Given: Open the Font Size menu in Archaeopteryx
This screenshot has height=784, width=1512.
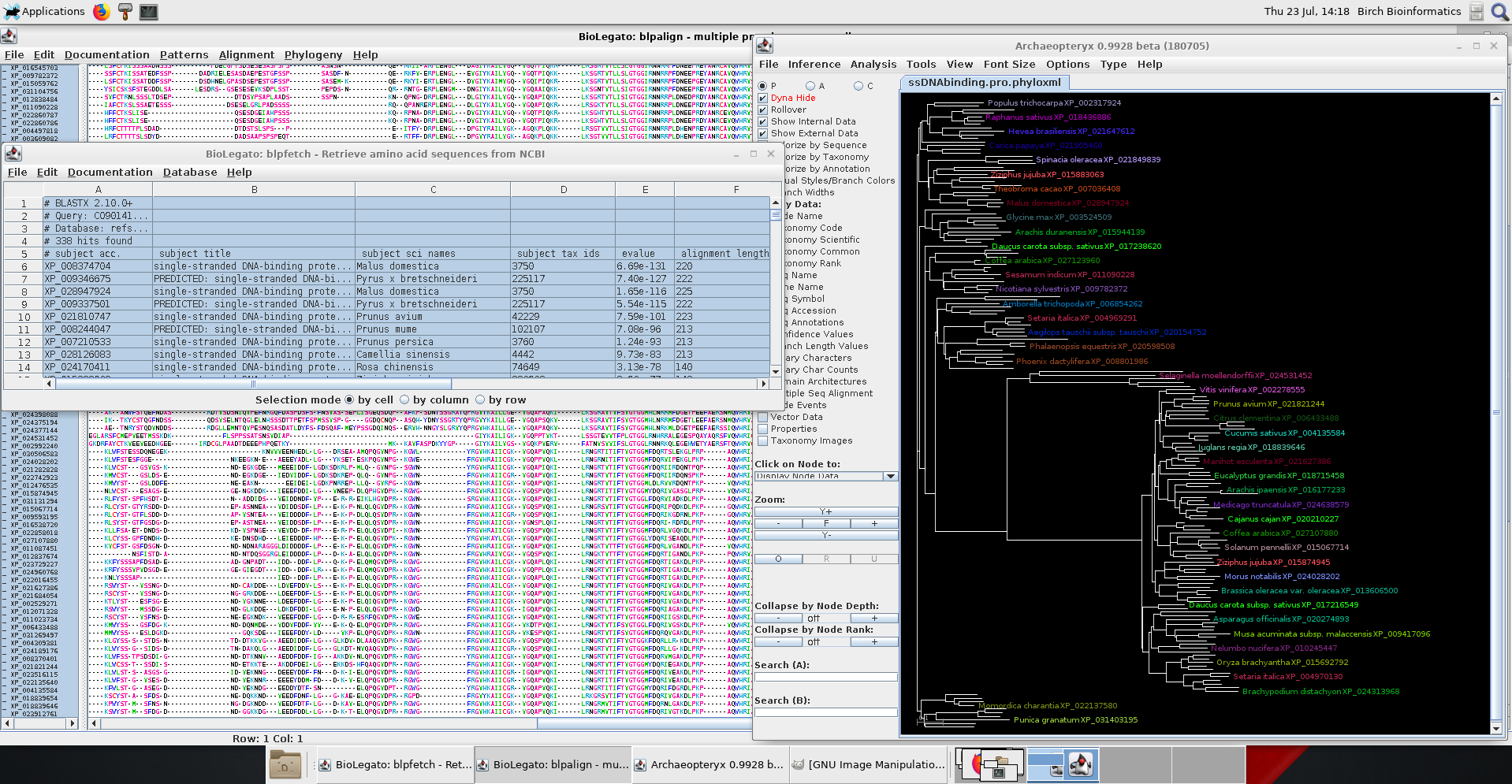Looking at the screenshot, I should pos(1008,65).
